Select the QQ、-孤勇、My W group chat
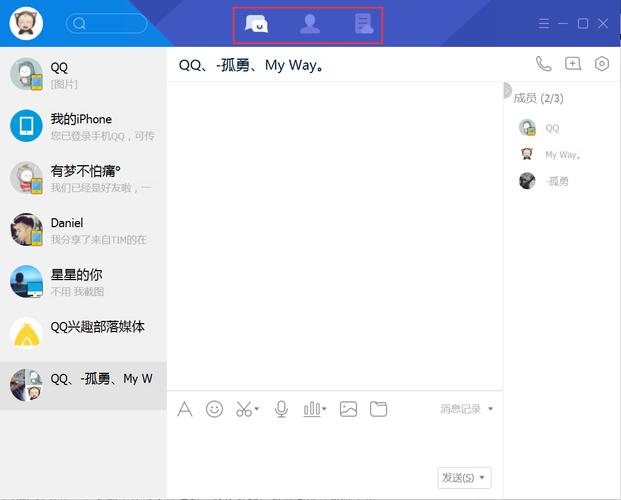This screenshot has height=500, width=621. tap(83, 385)
